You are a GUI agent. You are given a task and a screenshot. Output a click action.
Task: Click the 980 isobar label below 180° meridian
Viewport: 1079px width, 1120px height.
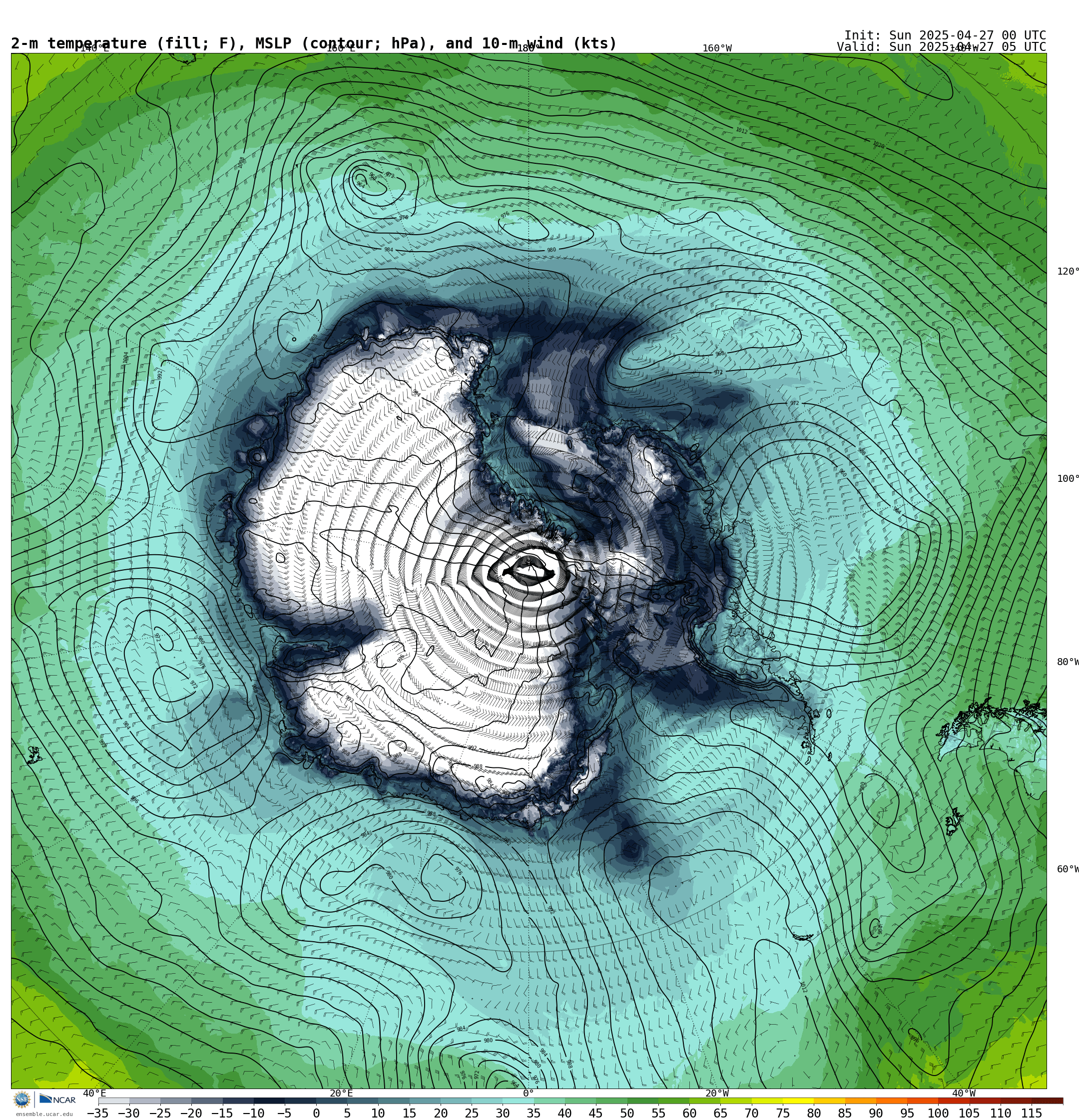(551, 250)
